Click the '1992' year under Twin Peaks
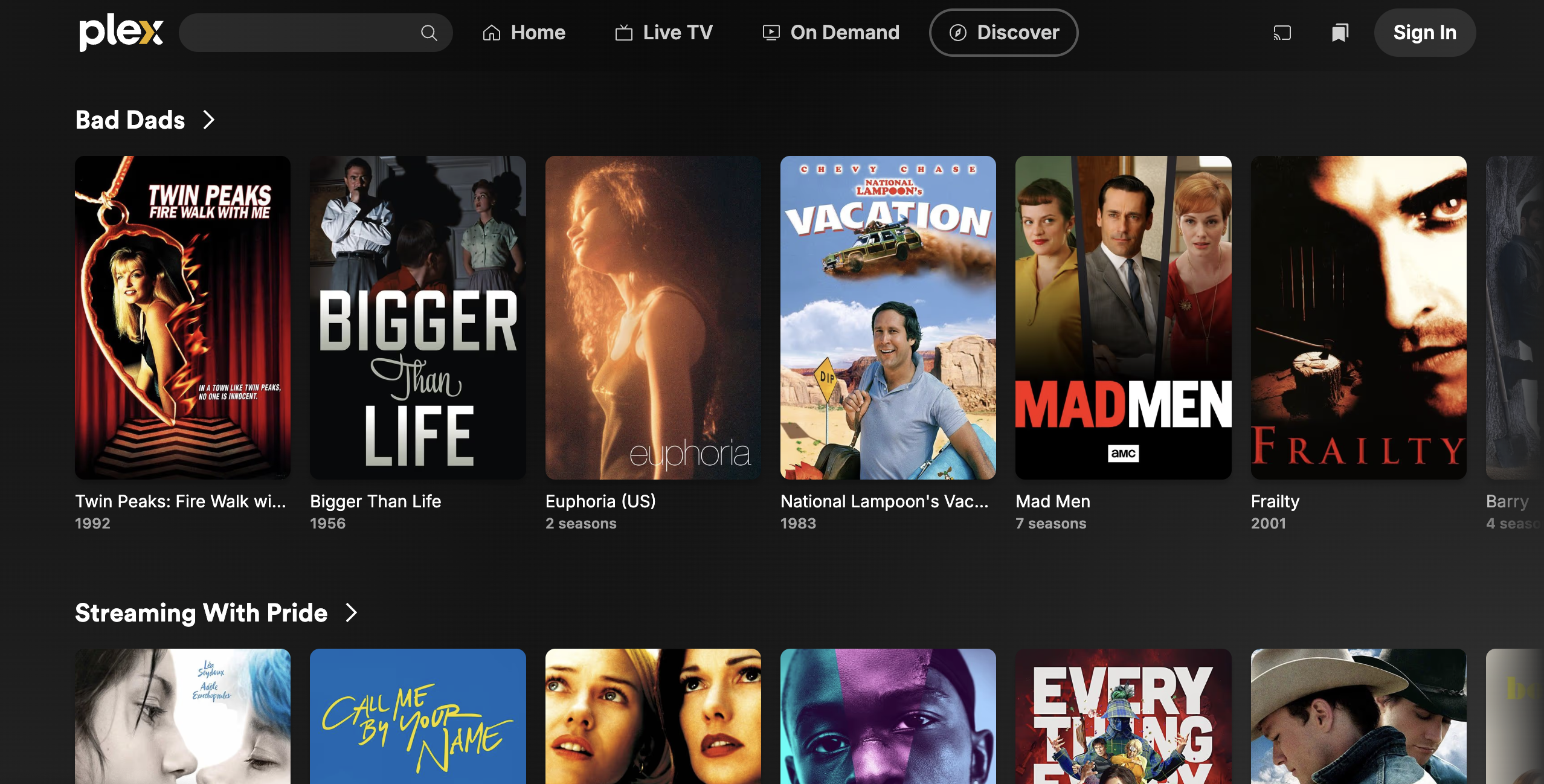The width and height of the screenshot is (1544, 784). (92, 524)
